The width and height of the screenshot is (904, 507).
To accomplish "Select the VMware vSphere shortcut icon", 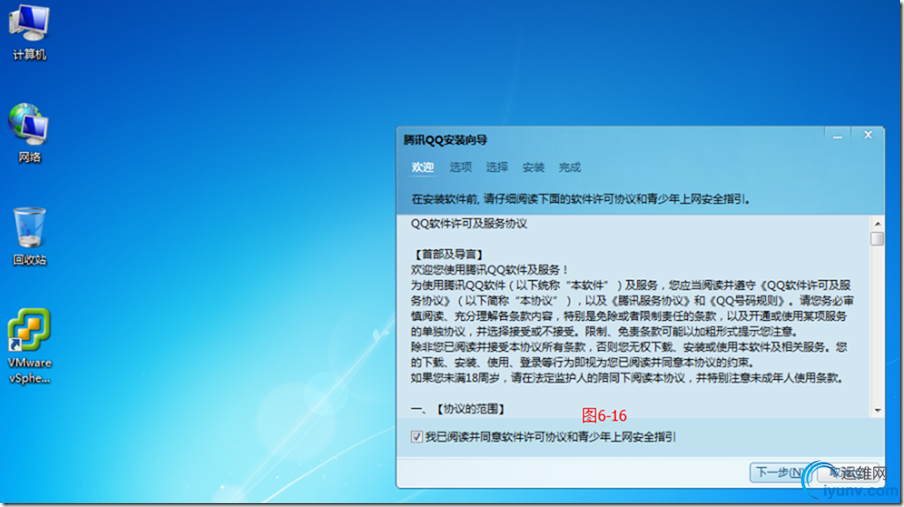I will click(x=29, y=346).
